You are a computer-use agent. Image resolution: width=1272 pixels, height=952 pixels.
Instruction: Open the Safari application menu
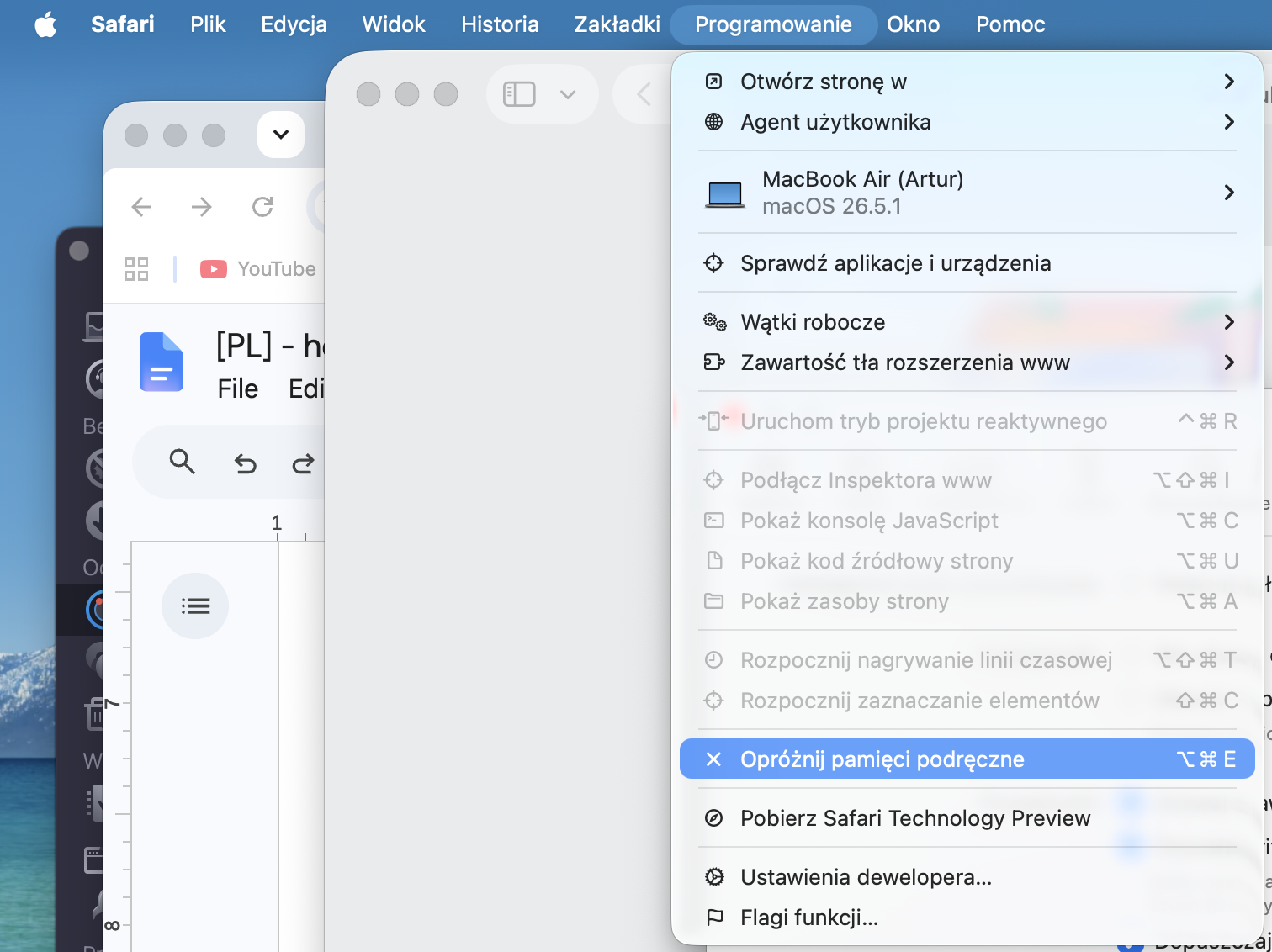123,24
